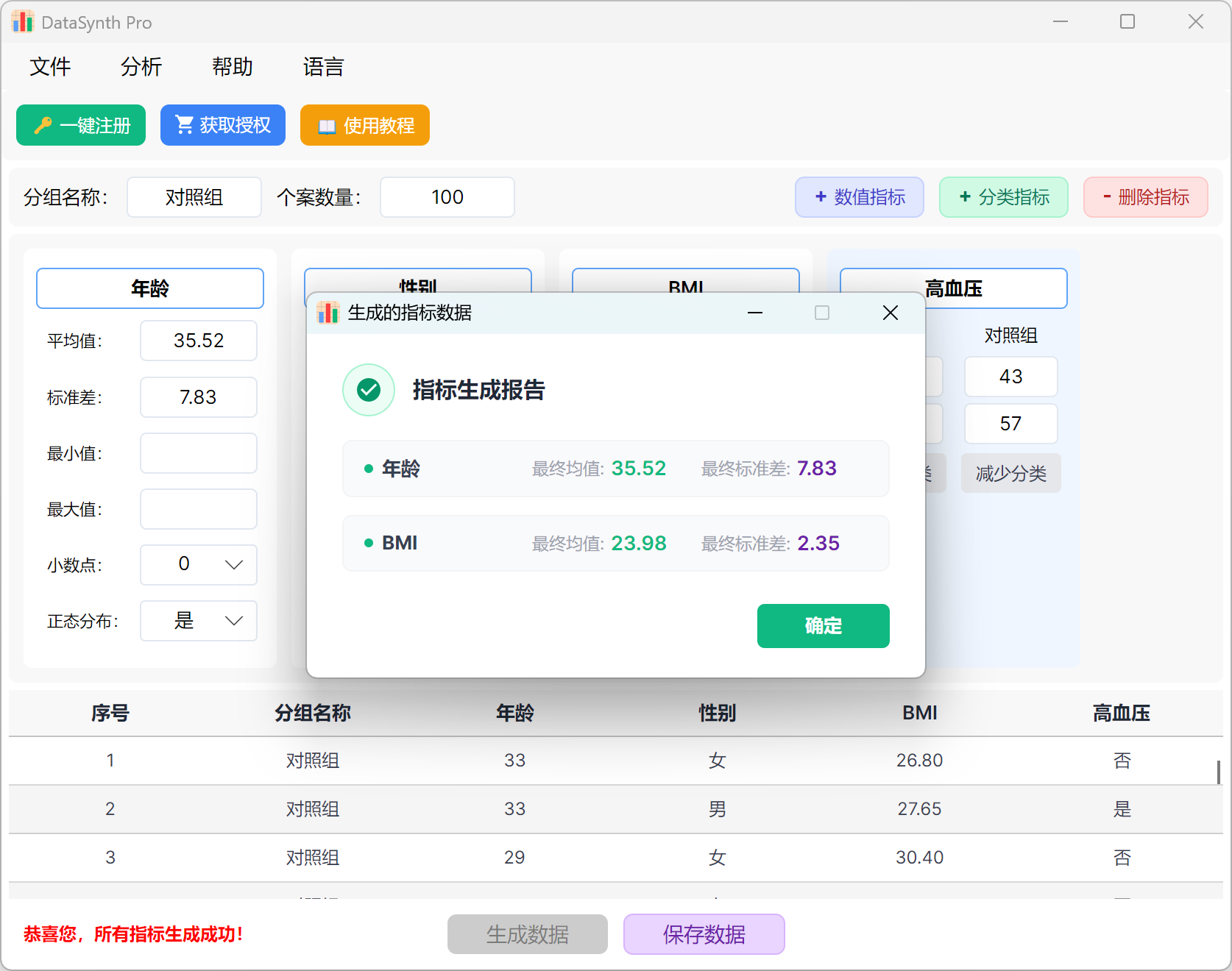
Task: Click the 性别 table column header
Action: (x=718, y=713)
